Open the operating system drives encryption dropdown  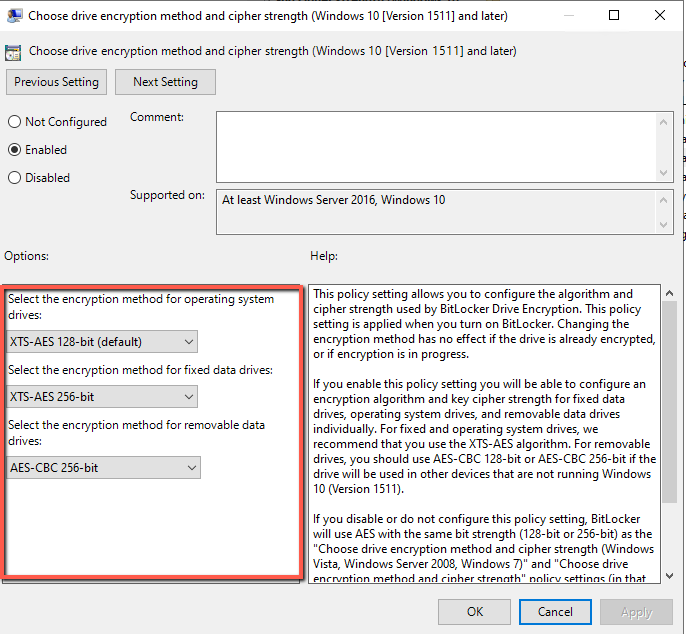point(102,342)
